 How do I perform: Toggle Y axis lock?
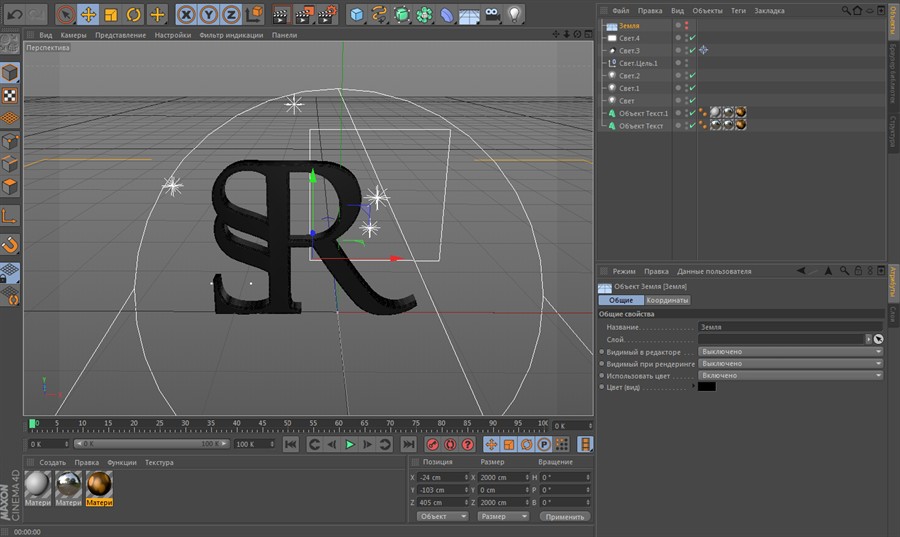tap(208, 14)
